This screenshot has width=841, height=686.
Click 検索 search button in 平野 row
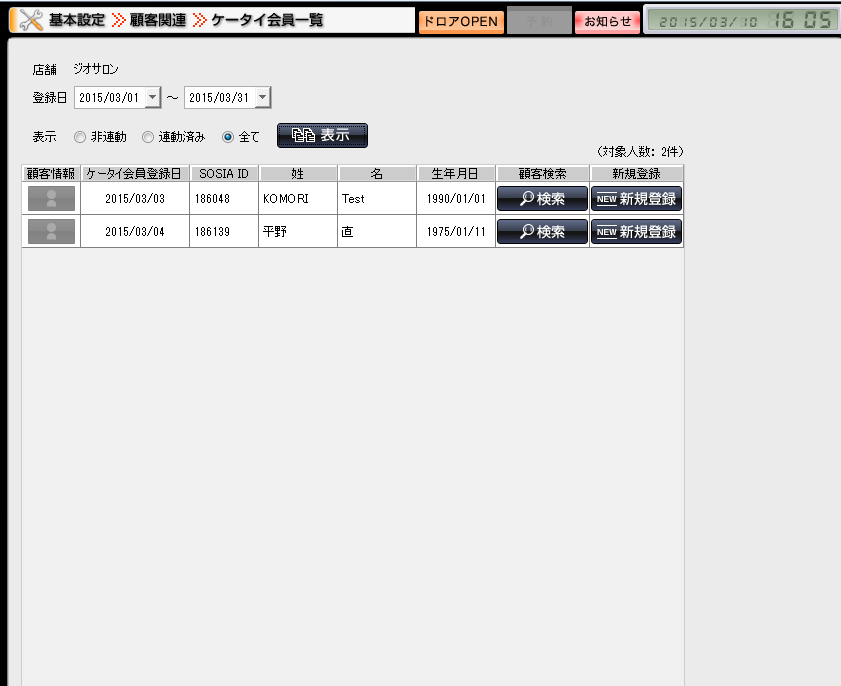point(542,232)
